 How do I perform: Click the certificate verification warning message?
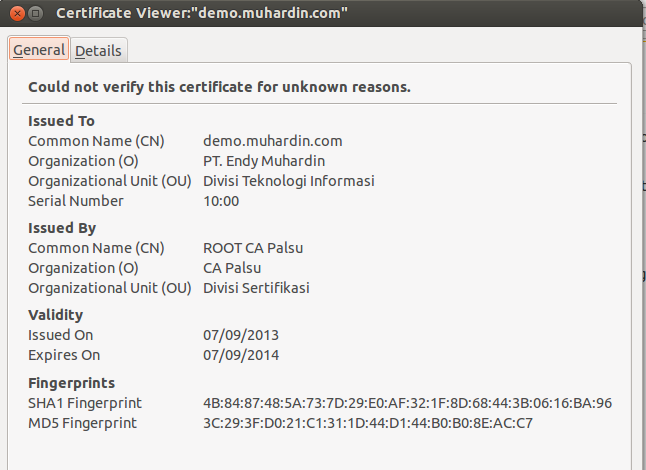(219, 87)
